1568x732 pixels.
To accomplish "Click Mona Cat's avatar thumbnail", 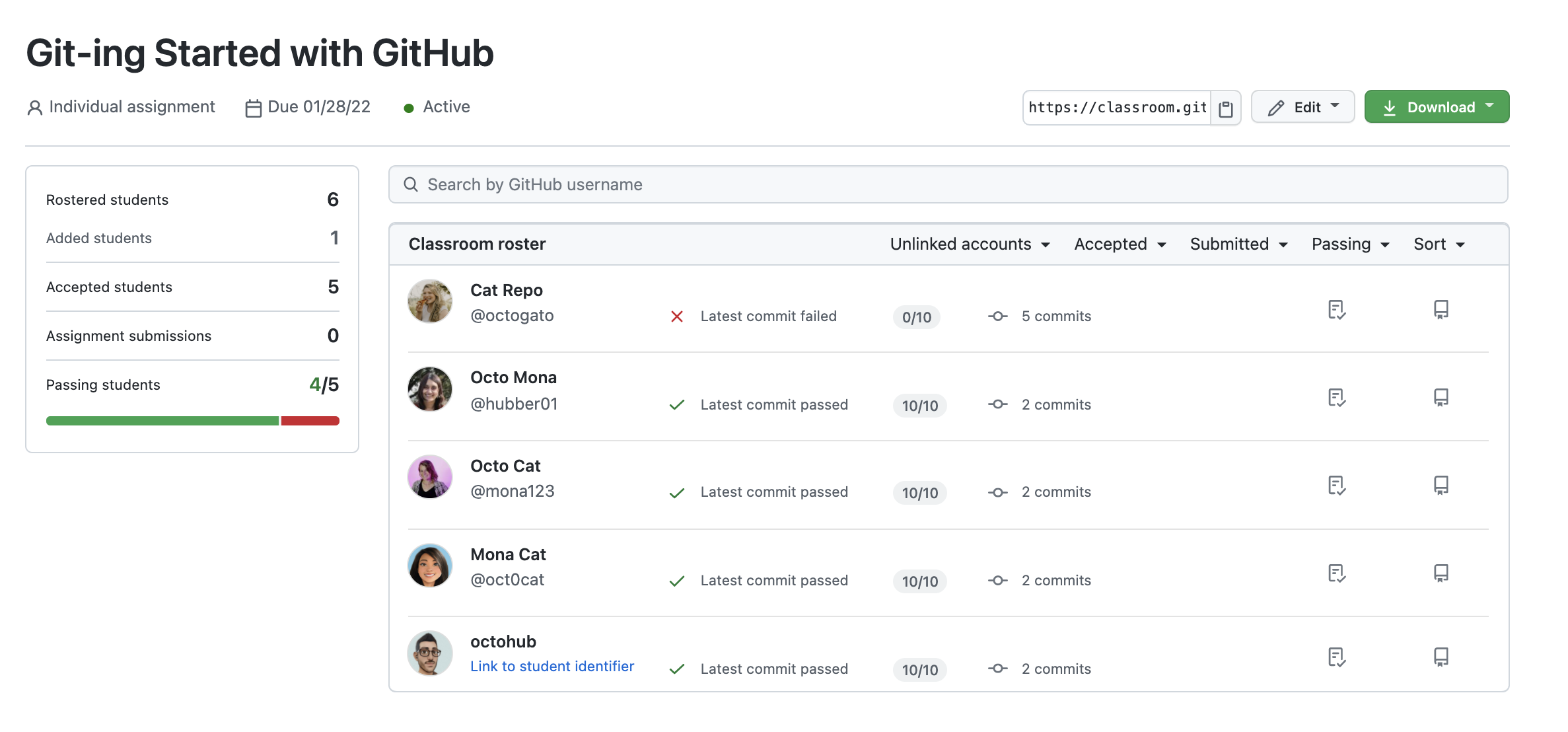I will point(430,566).
